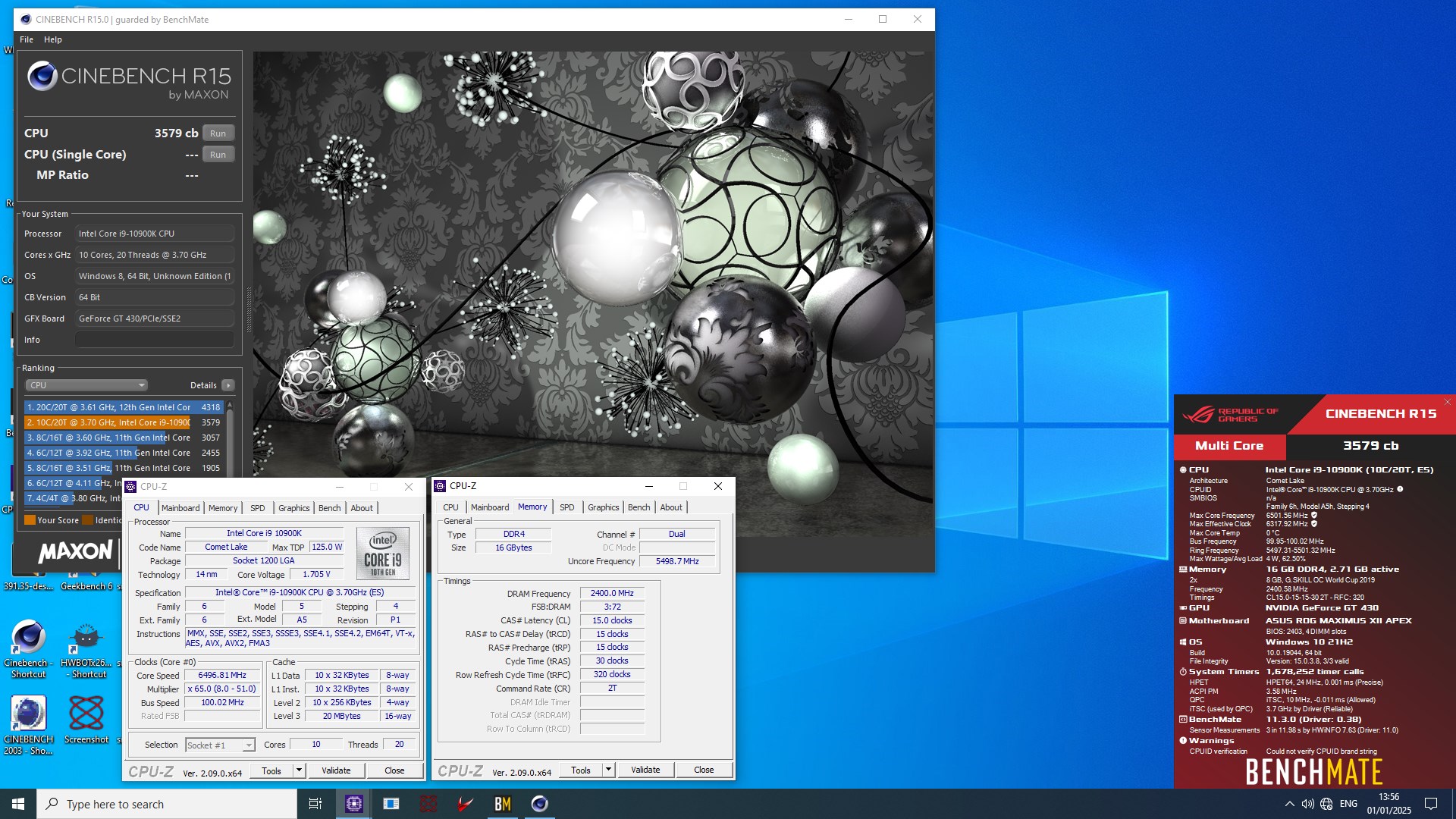Viewport: 1456px width, 819px height.
Task: Open Cinebench desktop shortcut icon
Action: click(x=29, y=638)
